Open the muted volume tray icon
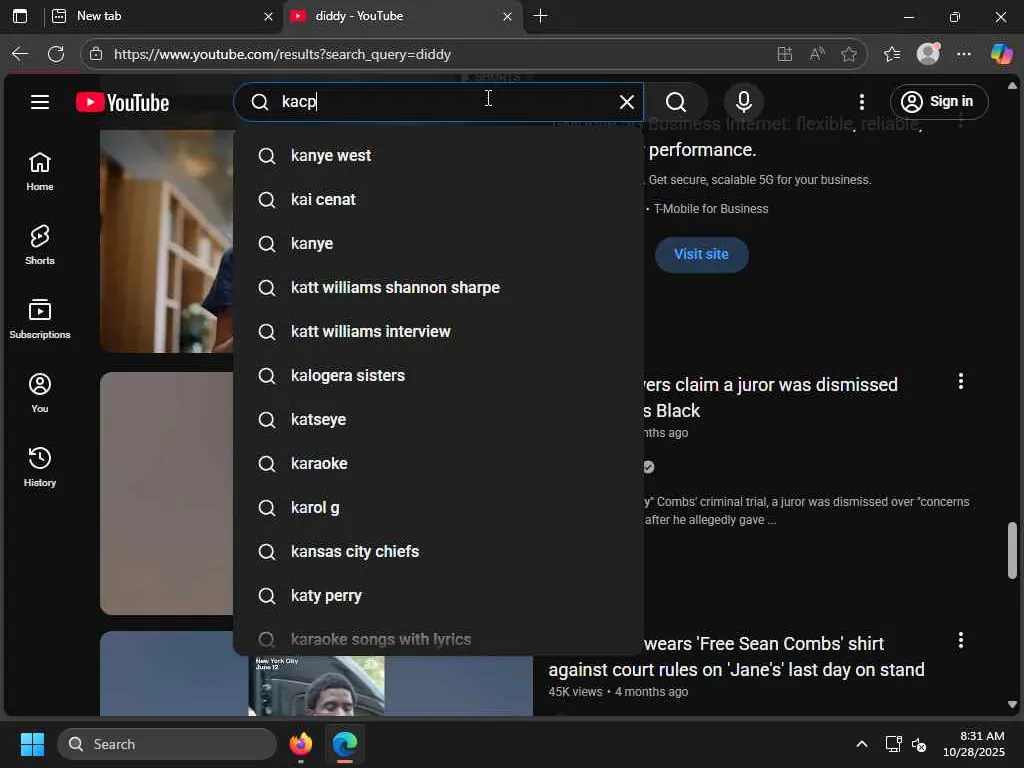Image resolution: width=1024 pixels, height=768 pixels. (x=919, y=744)
